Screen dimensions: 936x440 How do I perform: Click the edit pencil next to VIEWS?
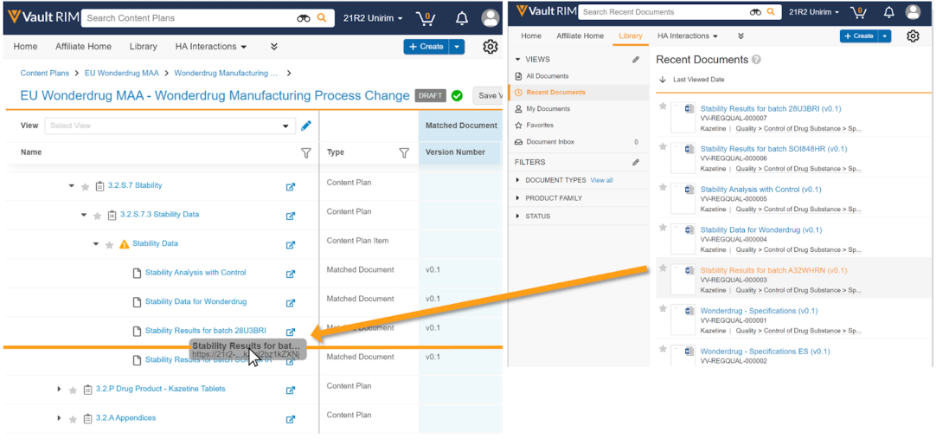636,60
